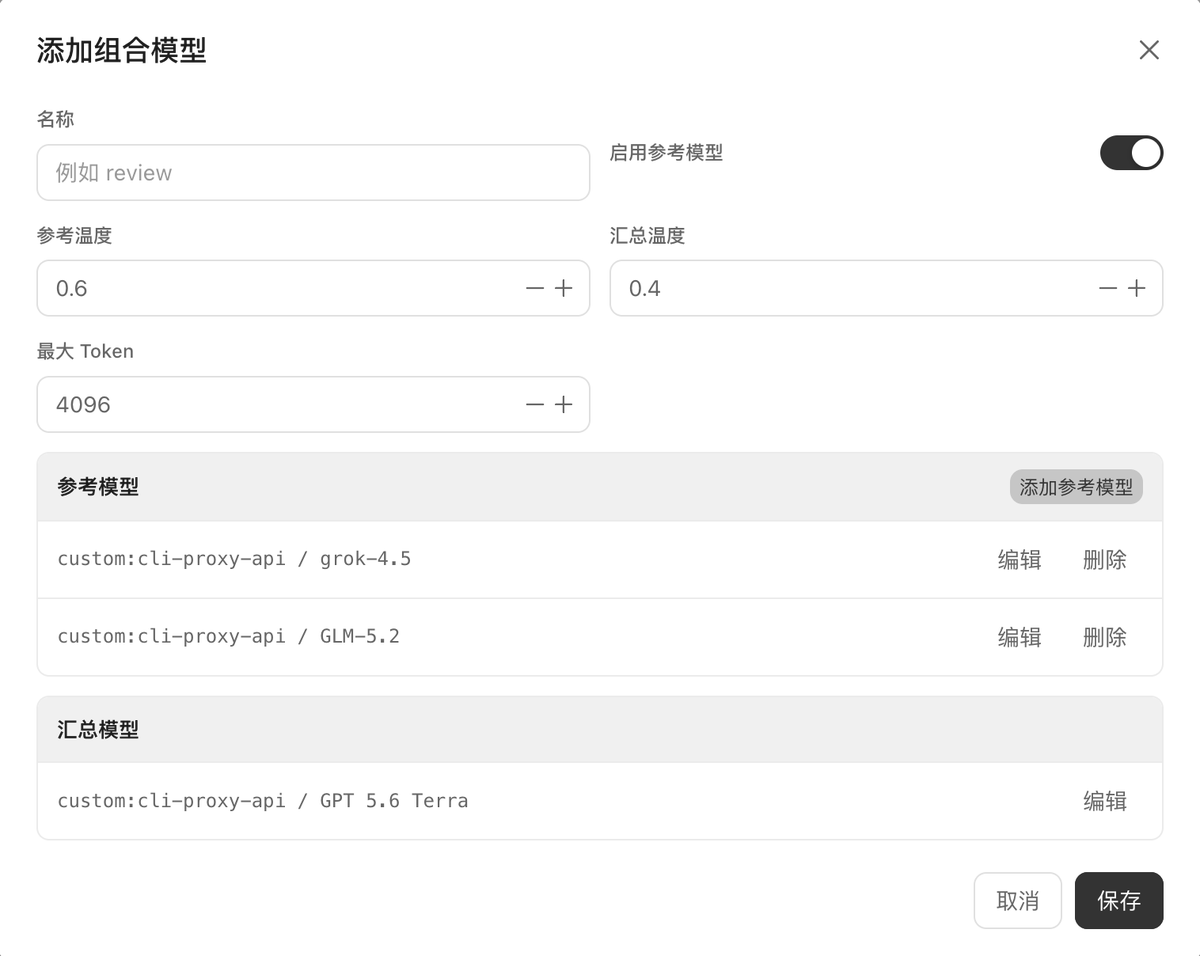Viewport: 1200px width, 956px height.
Task: Decrease 参考温度 with the minus icon
Action: click(x=535, y=289)
